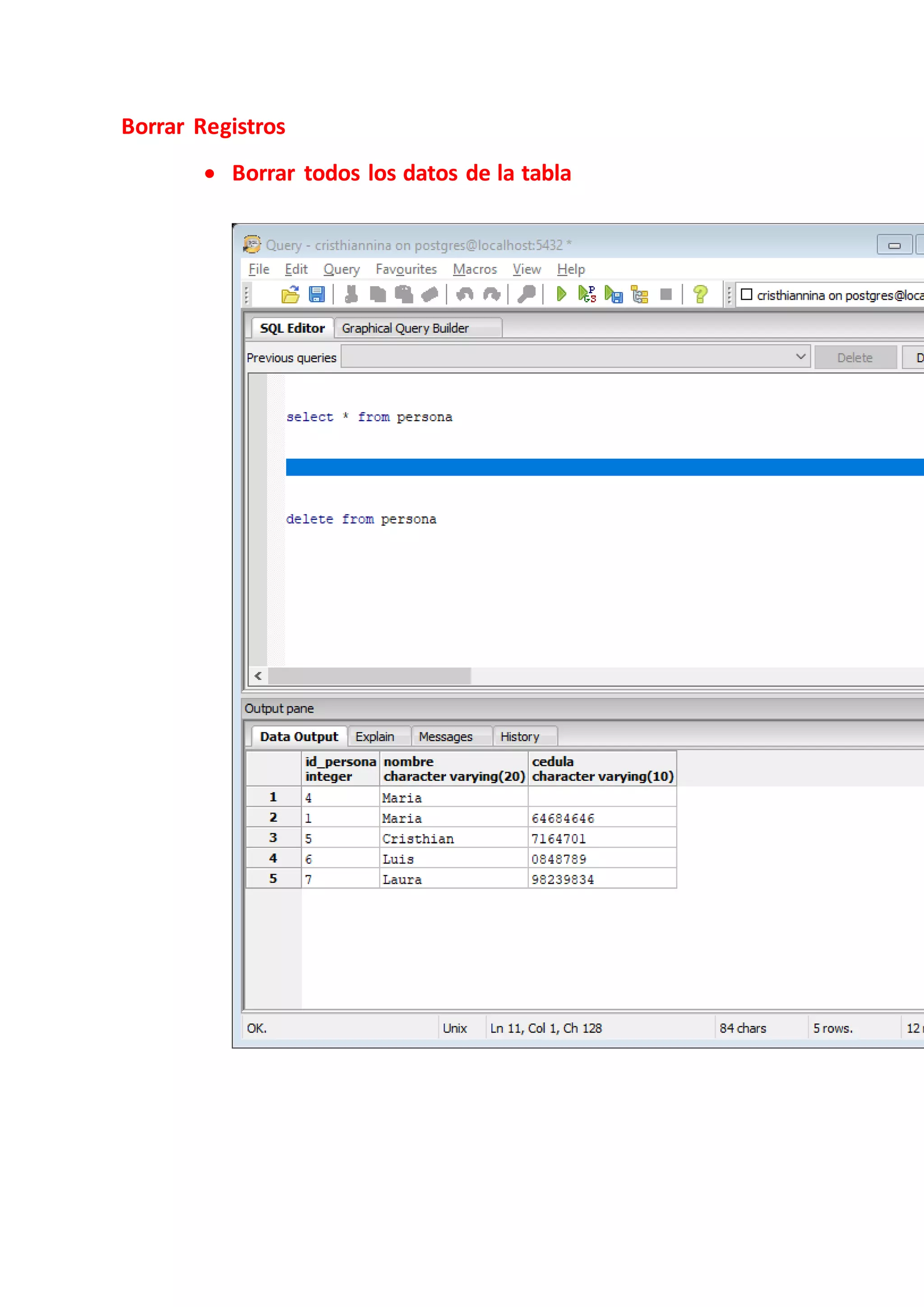Click the Save file floppy icon
The image size is (924, 1307).
pyautogui.click(x=317, y=294)
